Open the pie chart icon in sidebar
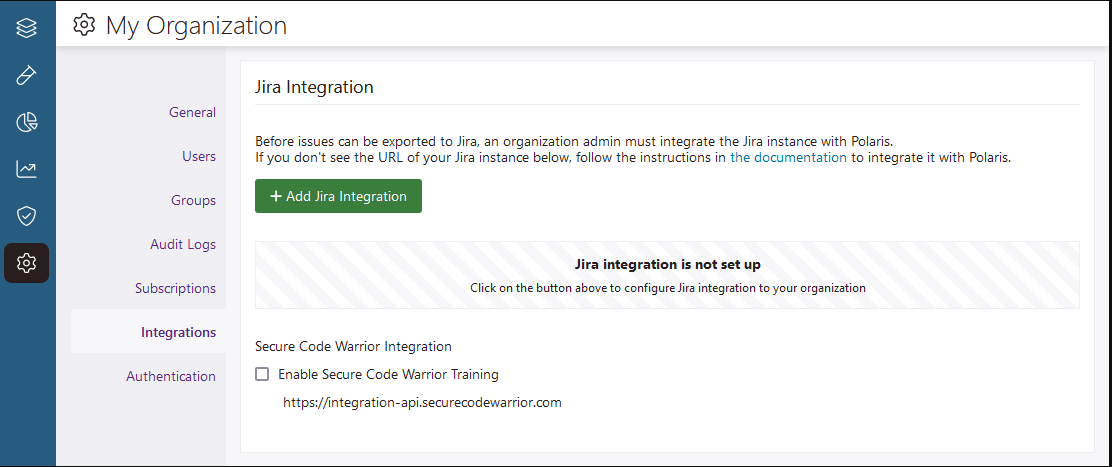Image resolution: width=1112 pixels, height=467 pixels. coord(27,122)
